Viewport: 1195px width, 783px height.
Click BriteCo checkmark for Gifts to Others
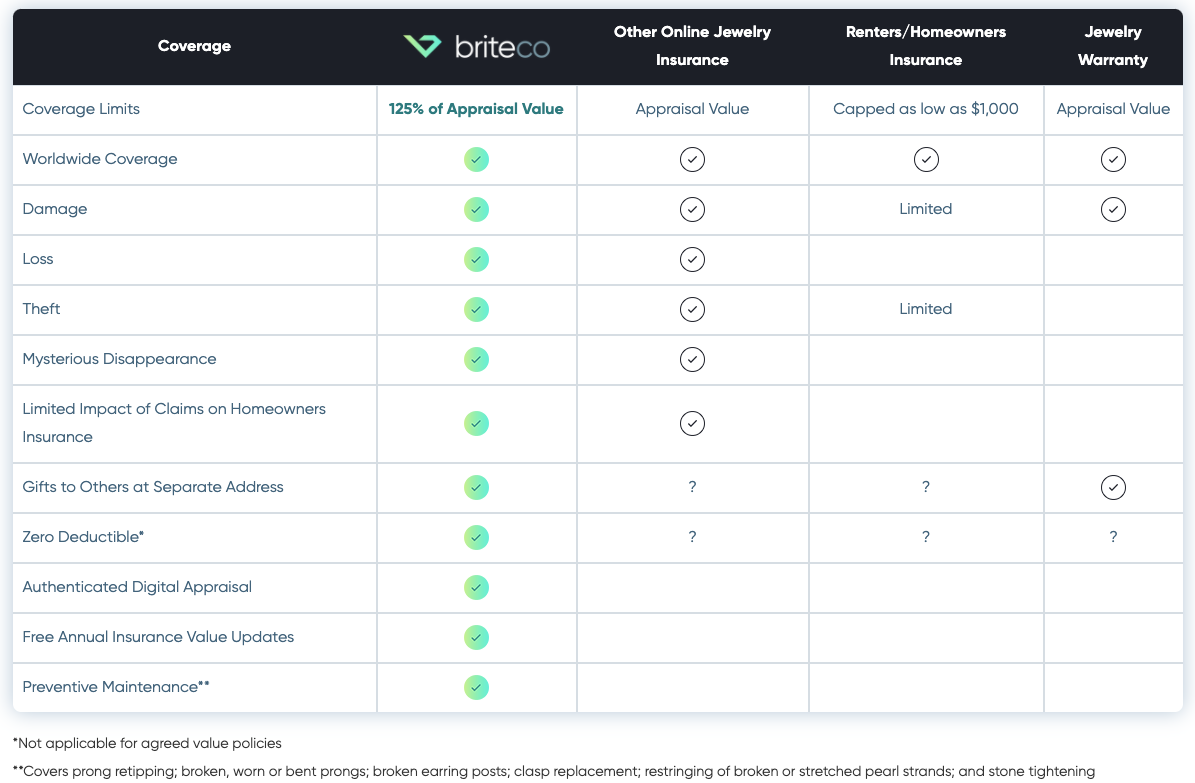pyautogui.click(x=476, y=487)
